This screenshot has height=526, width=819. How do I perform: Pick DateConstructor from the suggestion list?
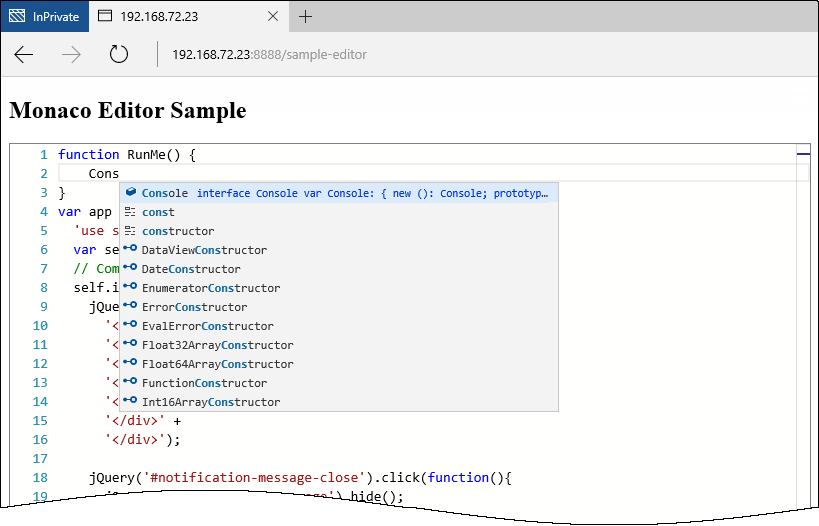[x=191, y=269]
